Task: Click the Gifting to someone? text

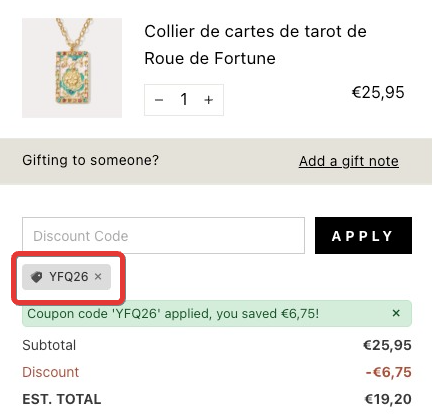Action: pyautogui.click(x=91, y=160)
